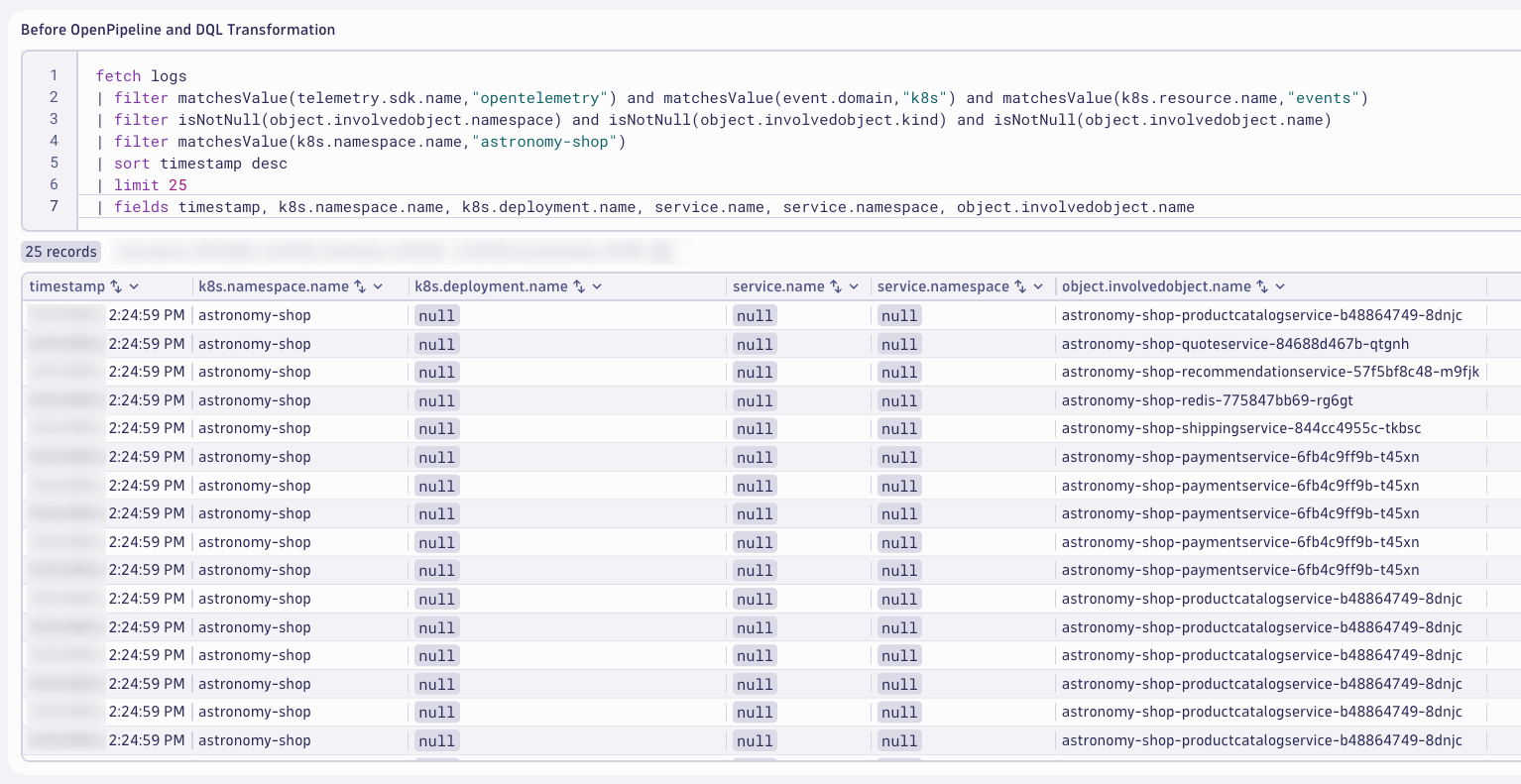Image resolution: width=1521 pixels, height=784 pixels.
Task: Click the service.name column header label
Action: 778,286
